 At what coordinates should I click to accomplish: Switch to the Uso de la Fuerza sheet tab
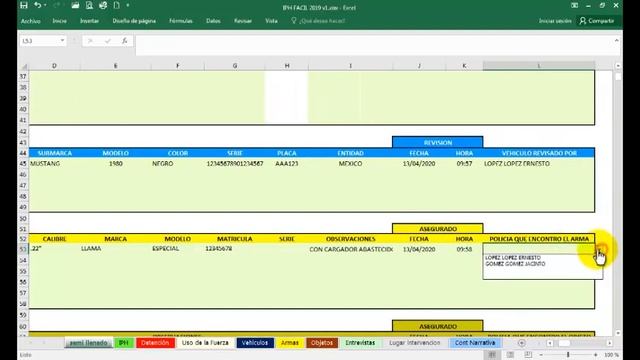tap(205, 343)
